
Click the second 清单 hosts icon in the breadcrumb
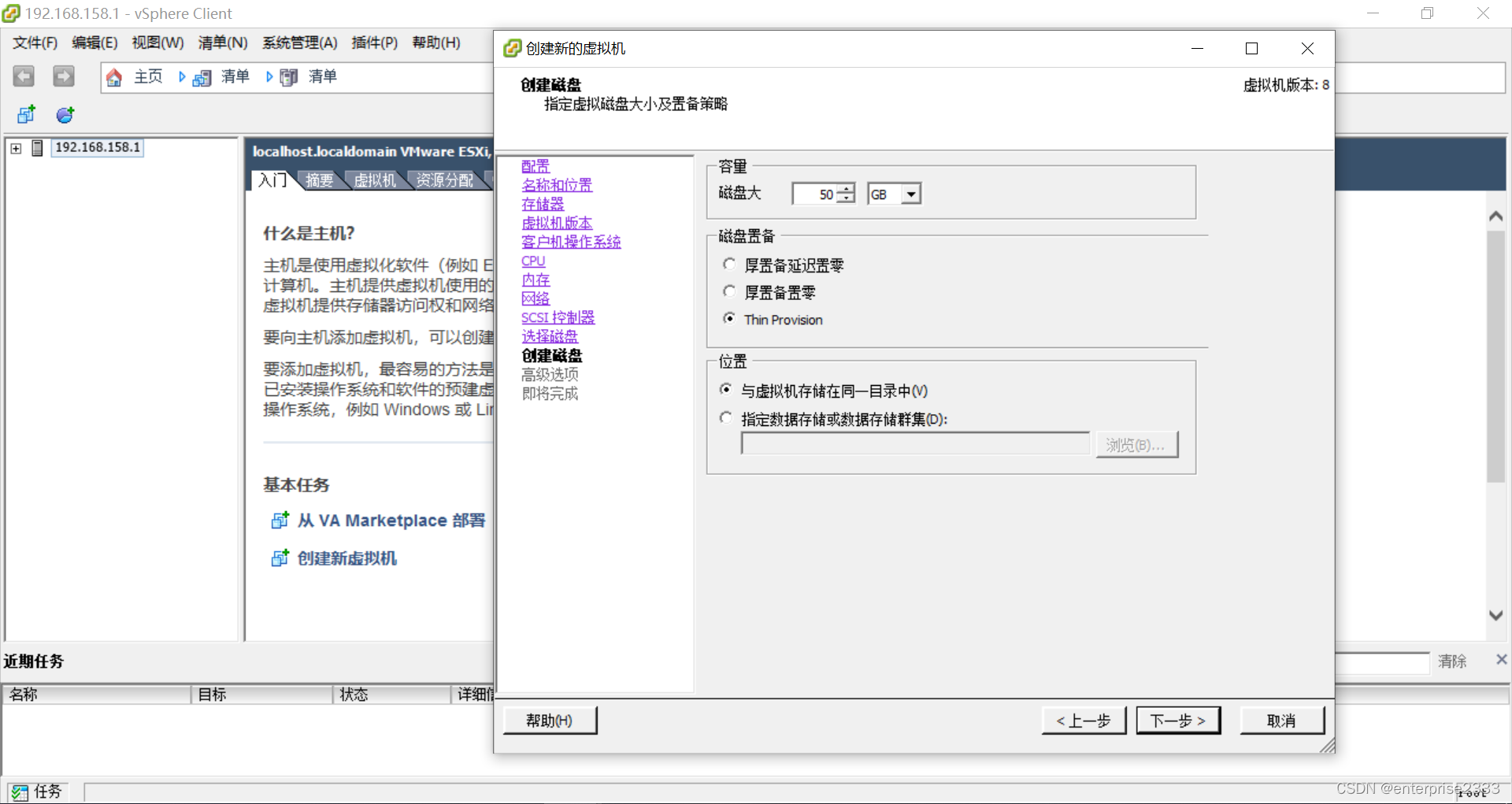289,77
